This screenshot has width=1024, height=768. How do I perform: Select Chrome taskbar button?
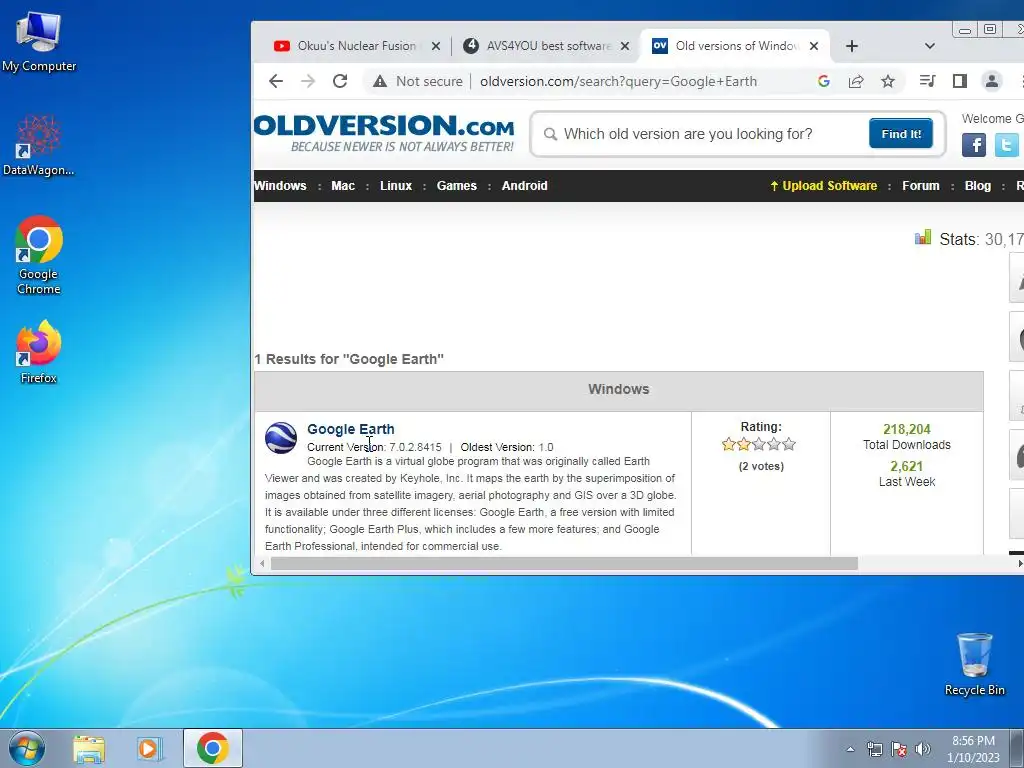[x=213, y=748]
